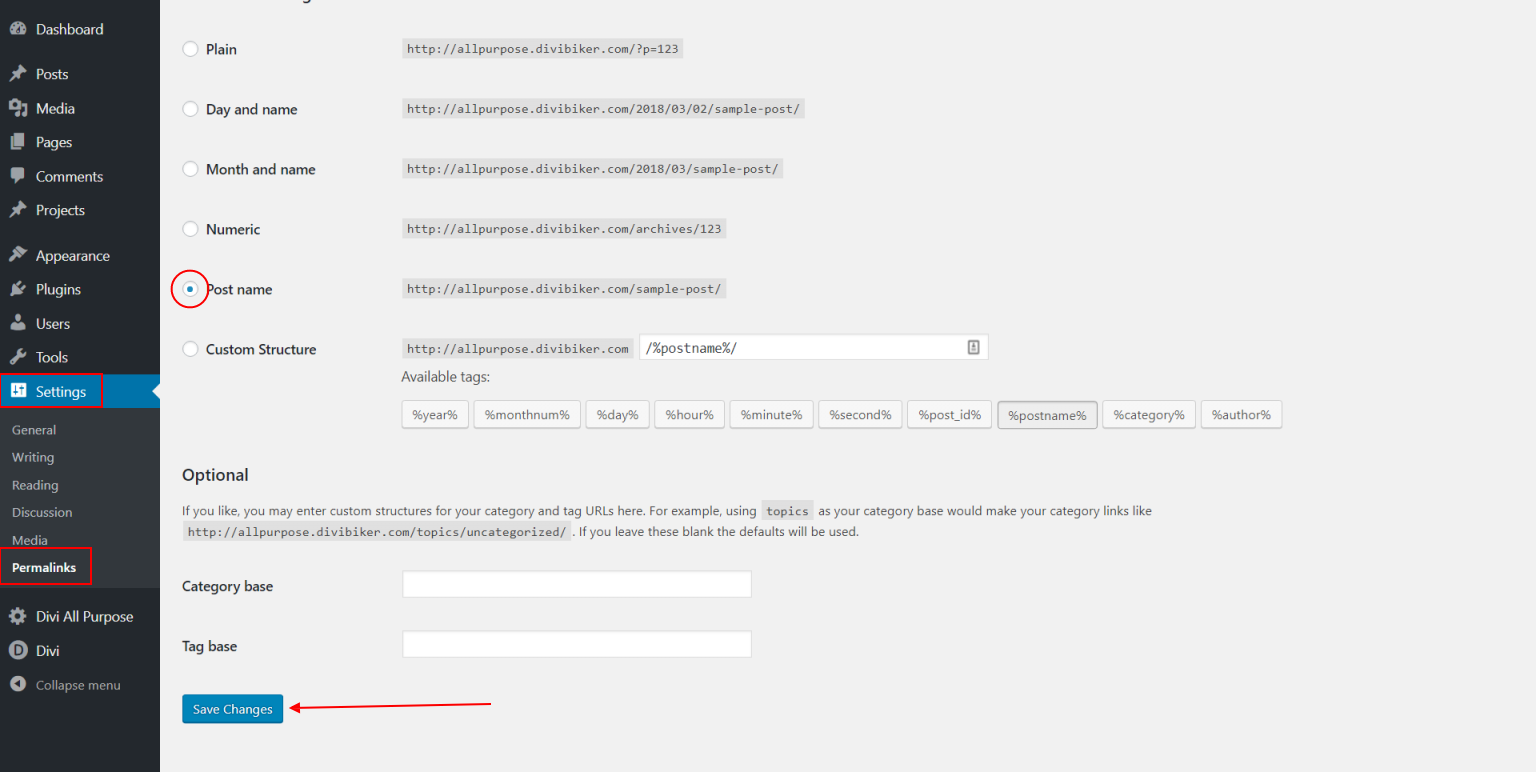Image resolution: width=1536 pixels, height=772 pixels.
Task: Click the Pages icon in sidebar
Action: tap(18, 142)
